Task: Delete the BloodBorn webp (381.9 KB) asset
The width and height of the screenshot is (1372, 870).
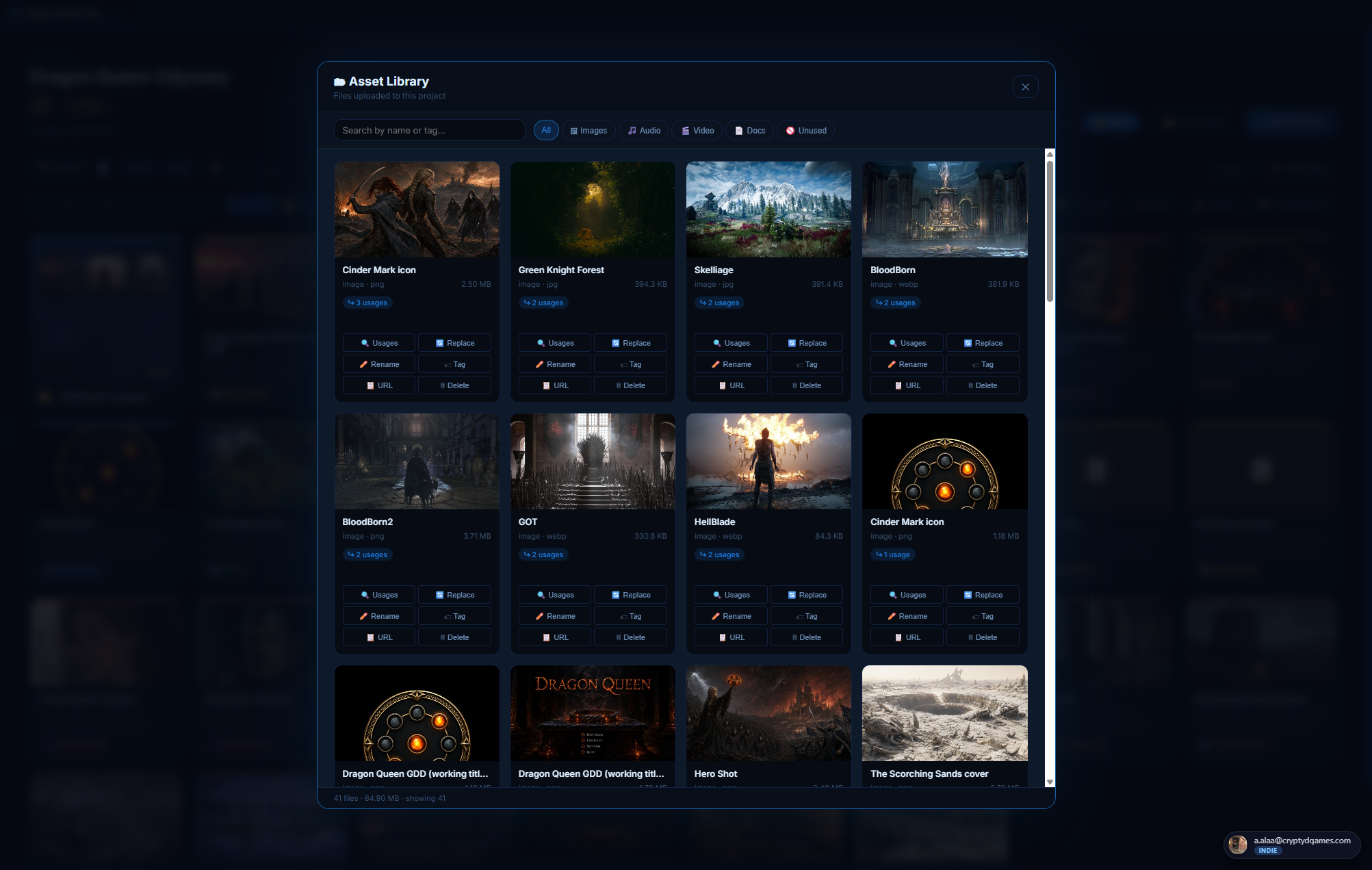Action: point(983,385)
